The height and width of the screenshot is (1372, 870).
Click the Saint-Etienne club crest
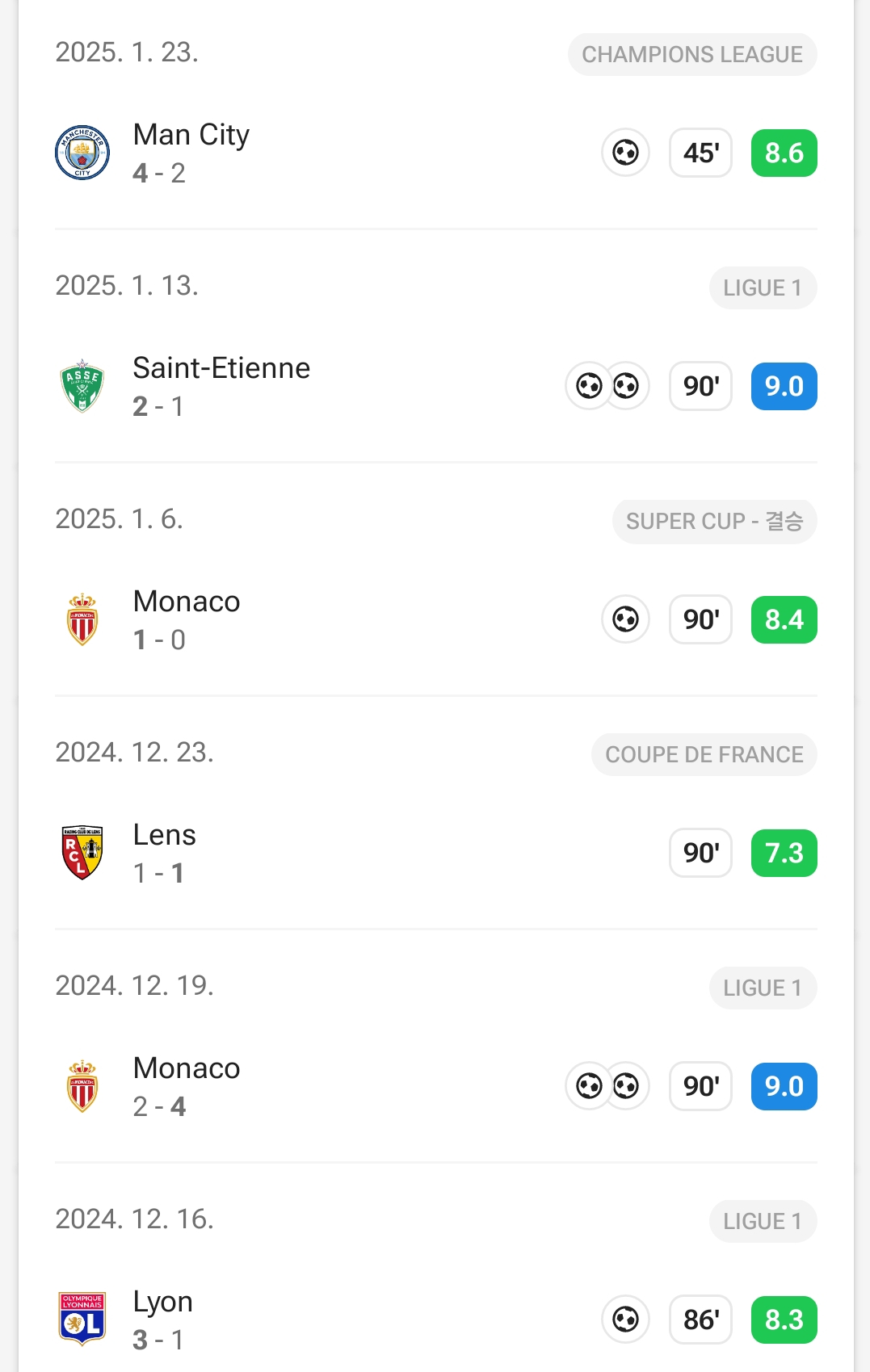(82, 386)
